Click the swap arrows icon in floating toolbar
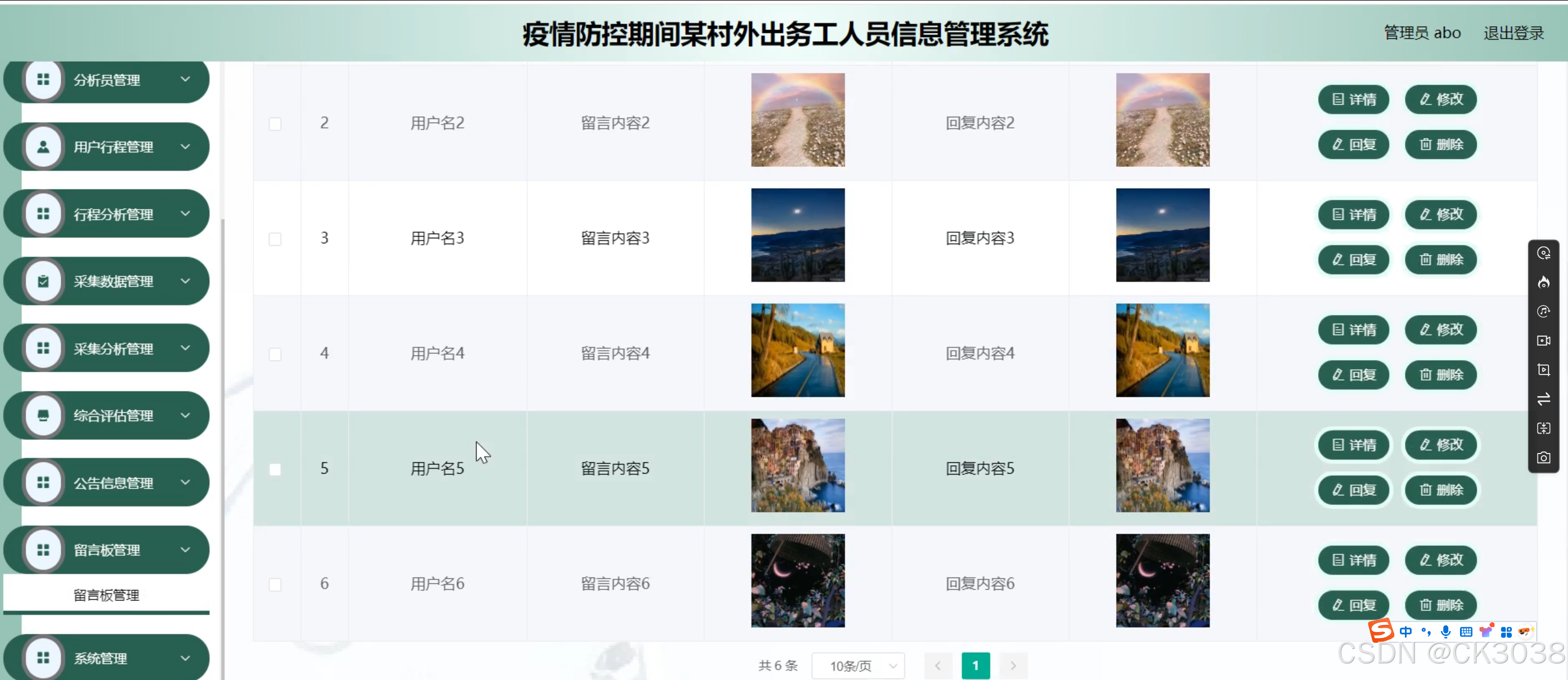Screen dimensions: 1568x680 1544,400
